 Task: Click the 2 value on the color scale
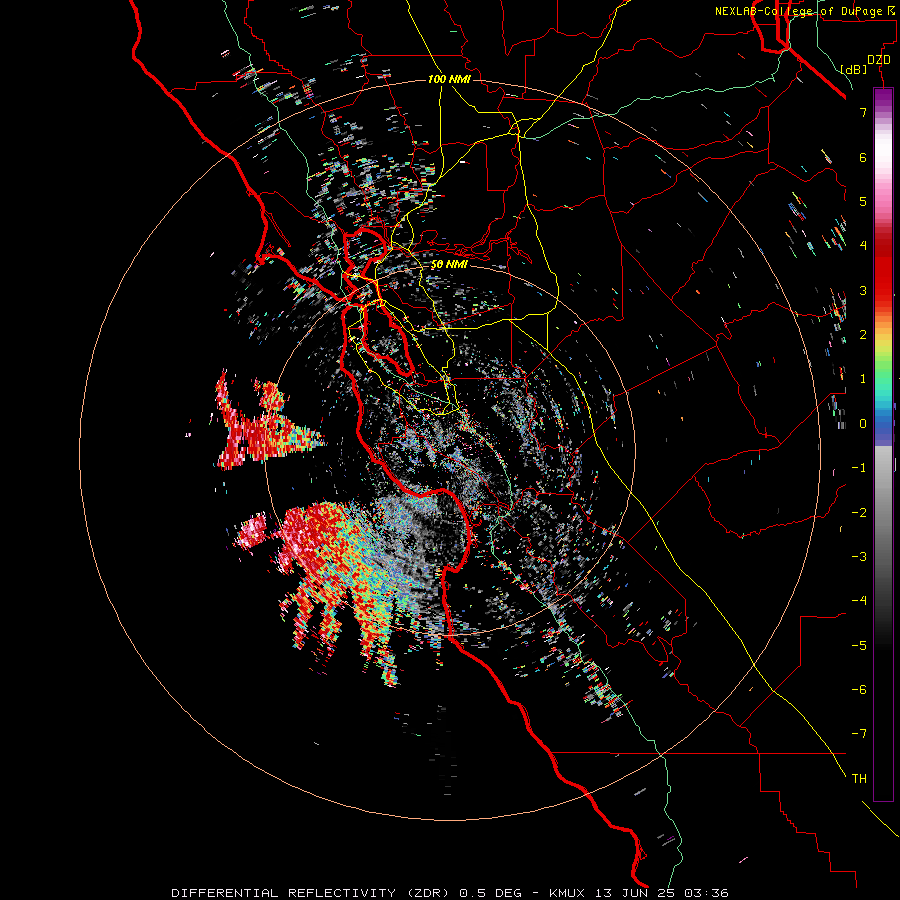click(x=863, y=335)
